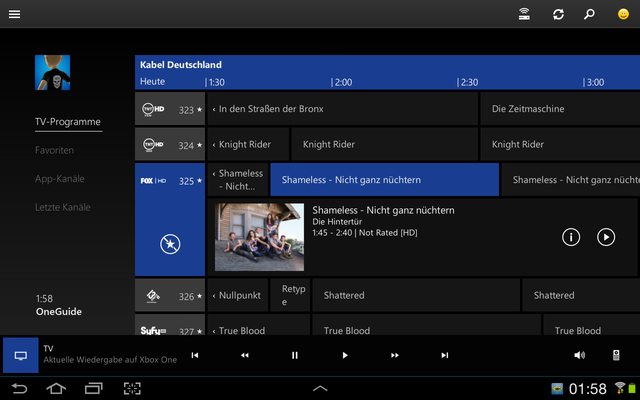Tap the Android home button

coord(56,388)
